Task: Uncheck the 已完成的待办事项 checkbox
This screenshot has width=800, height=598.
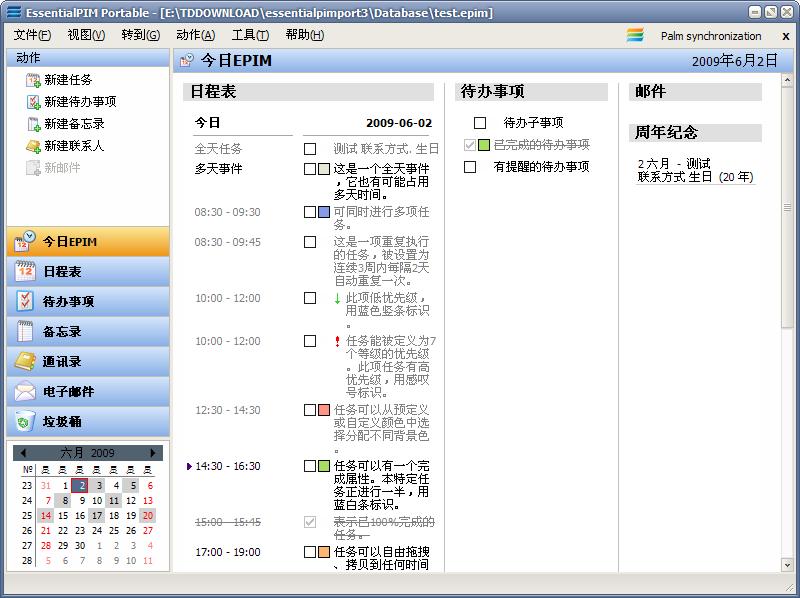Action: pos(470,145)
